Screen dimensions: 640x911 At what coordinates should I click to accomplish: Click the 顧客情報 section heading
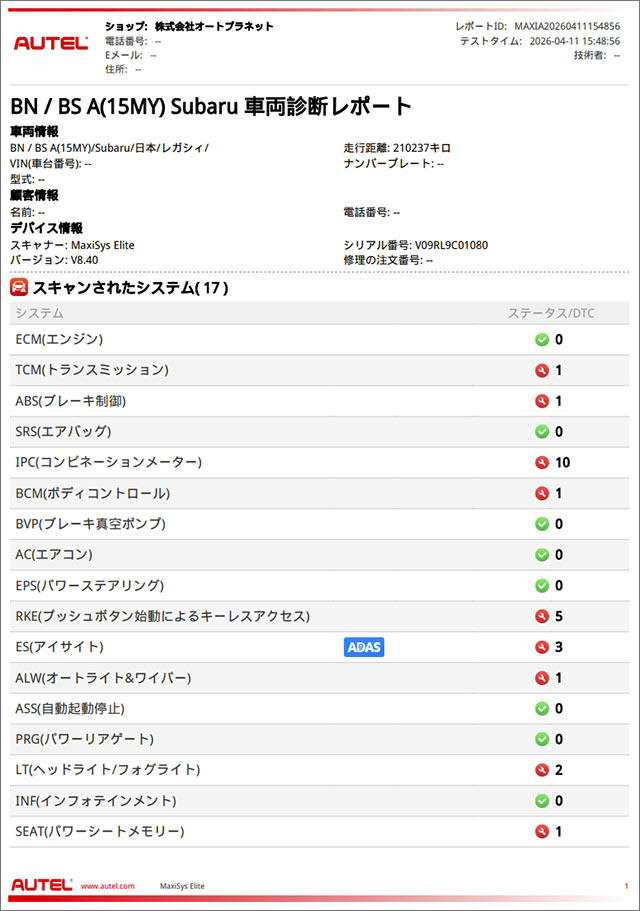tap(34, 195)
